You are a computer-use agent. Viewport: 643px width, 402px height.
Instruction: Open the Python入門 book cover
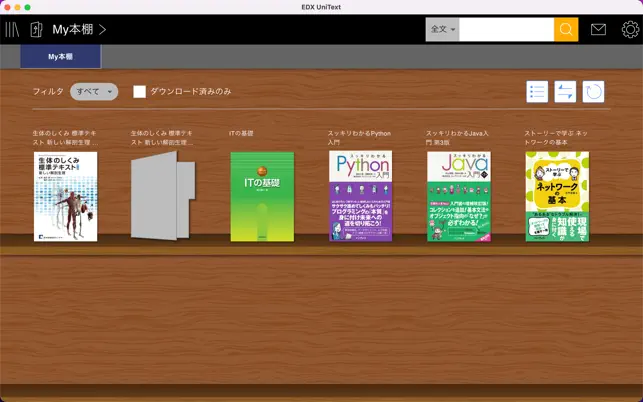360,196
